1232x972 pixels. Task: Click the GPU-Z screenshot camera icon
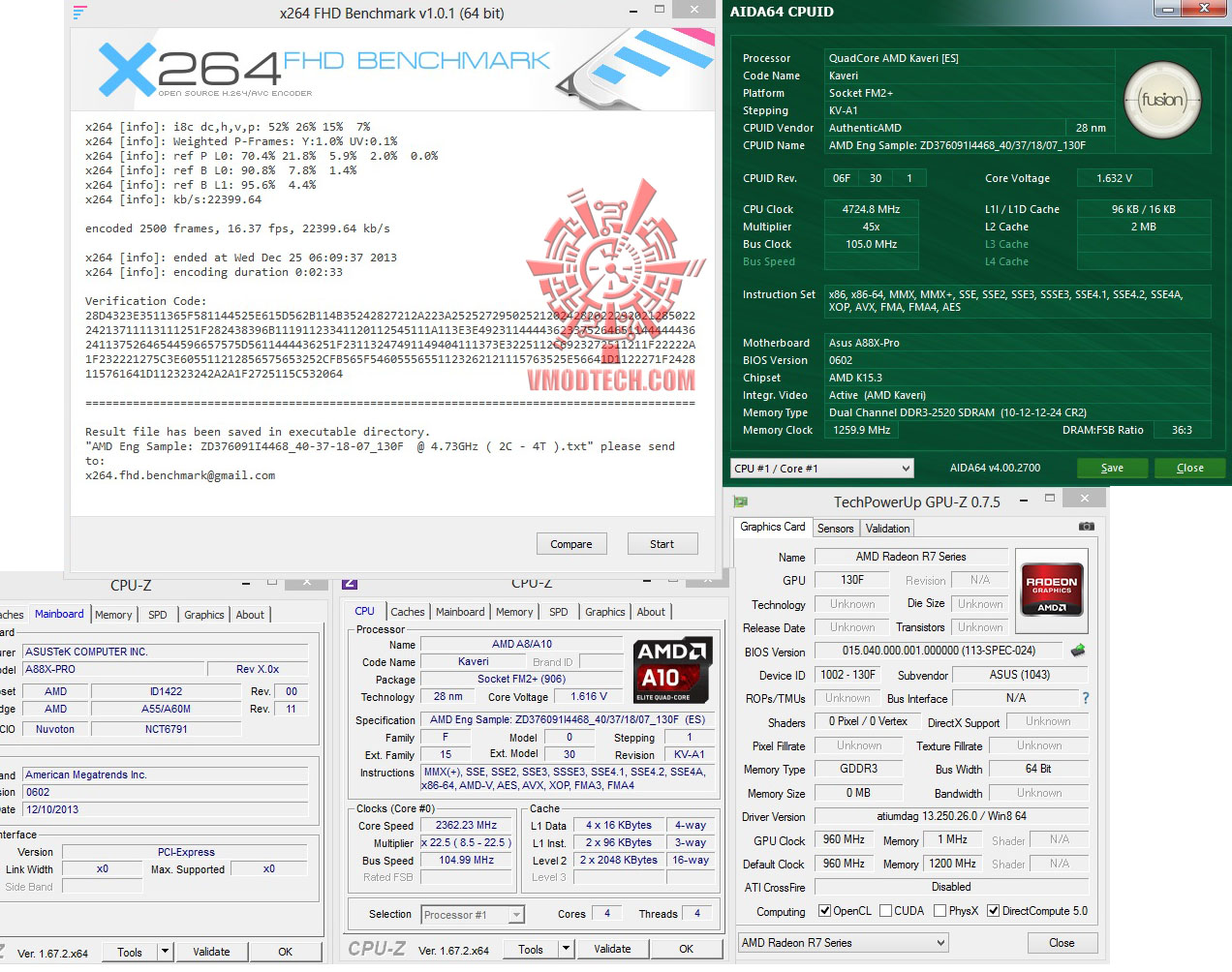click(x=1087, y=527)
